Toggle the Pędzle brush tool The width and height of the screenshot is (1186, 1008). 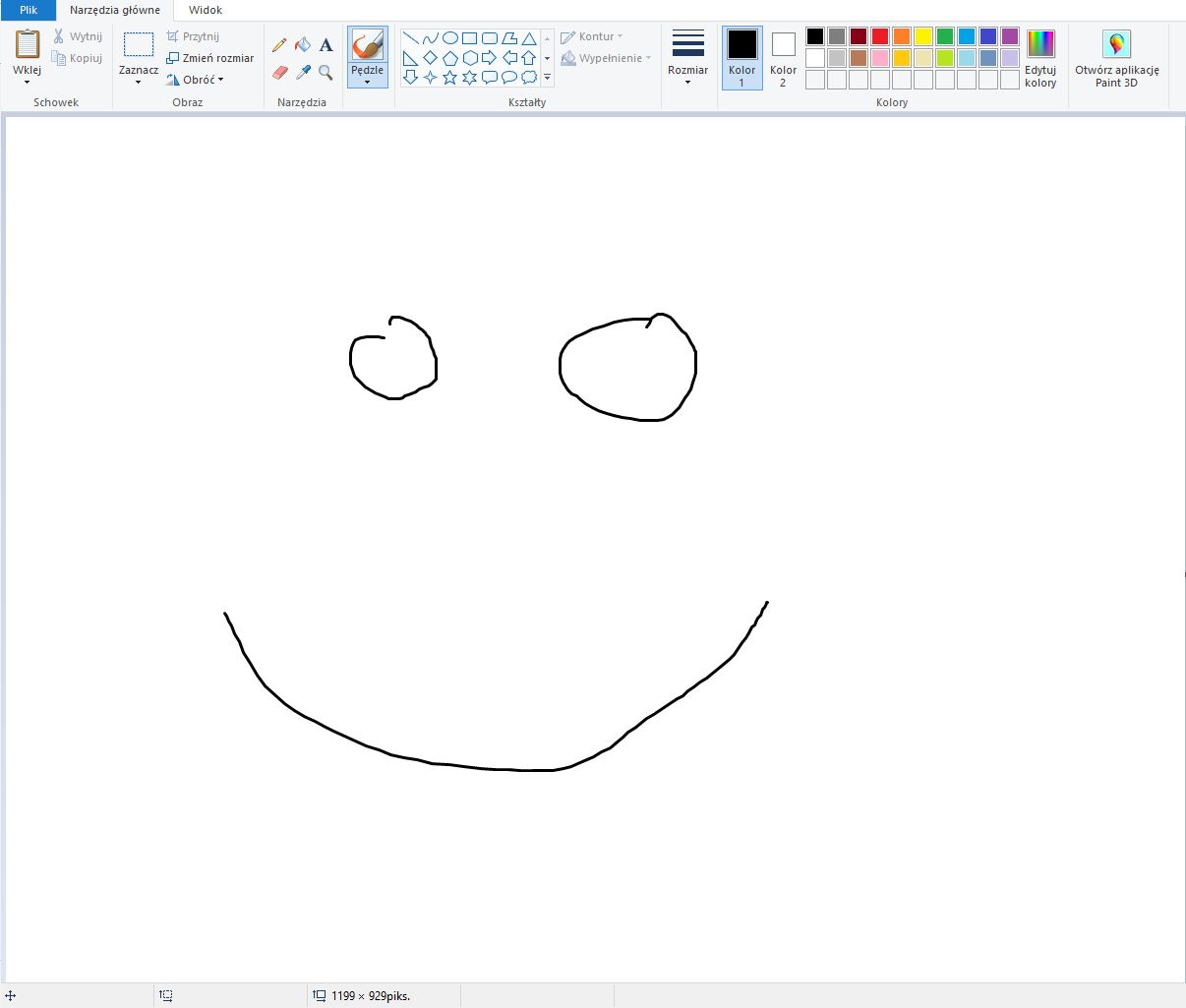367,46
